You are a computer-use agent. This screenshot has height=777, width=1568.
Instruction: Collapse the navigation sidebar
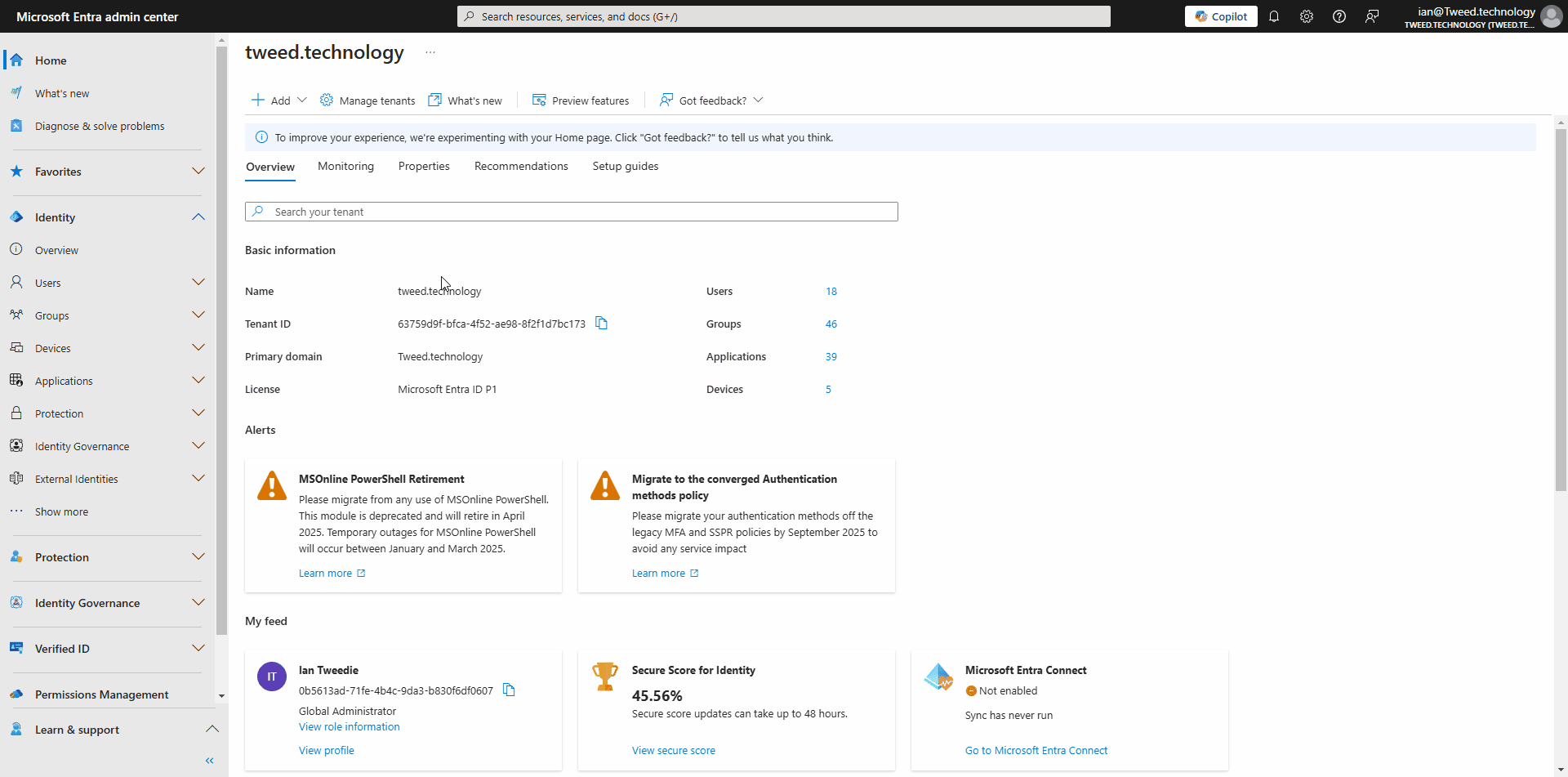[209, 760]
